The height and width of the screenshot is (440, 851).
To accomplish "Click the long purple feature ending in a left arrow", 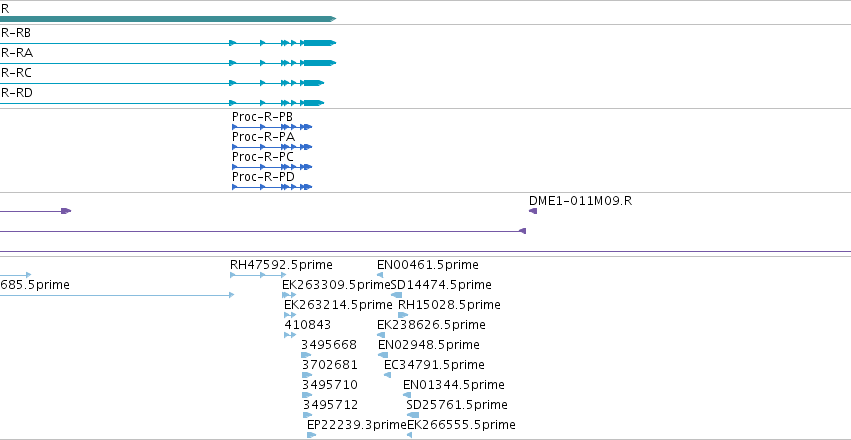I will coord(263,231).
